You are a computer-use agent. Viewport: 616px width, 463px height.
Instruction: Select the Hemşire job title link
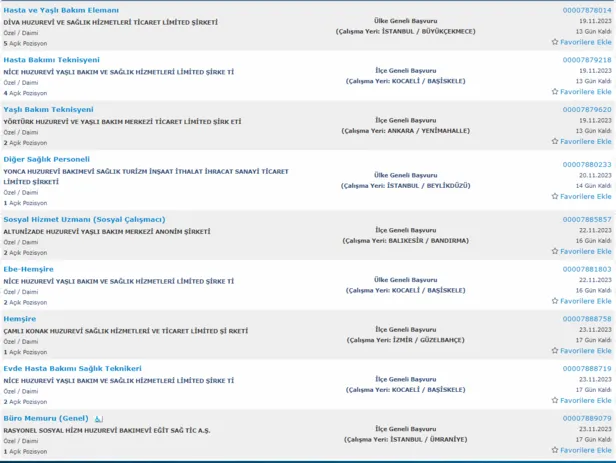pos(21,318)
